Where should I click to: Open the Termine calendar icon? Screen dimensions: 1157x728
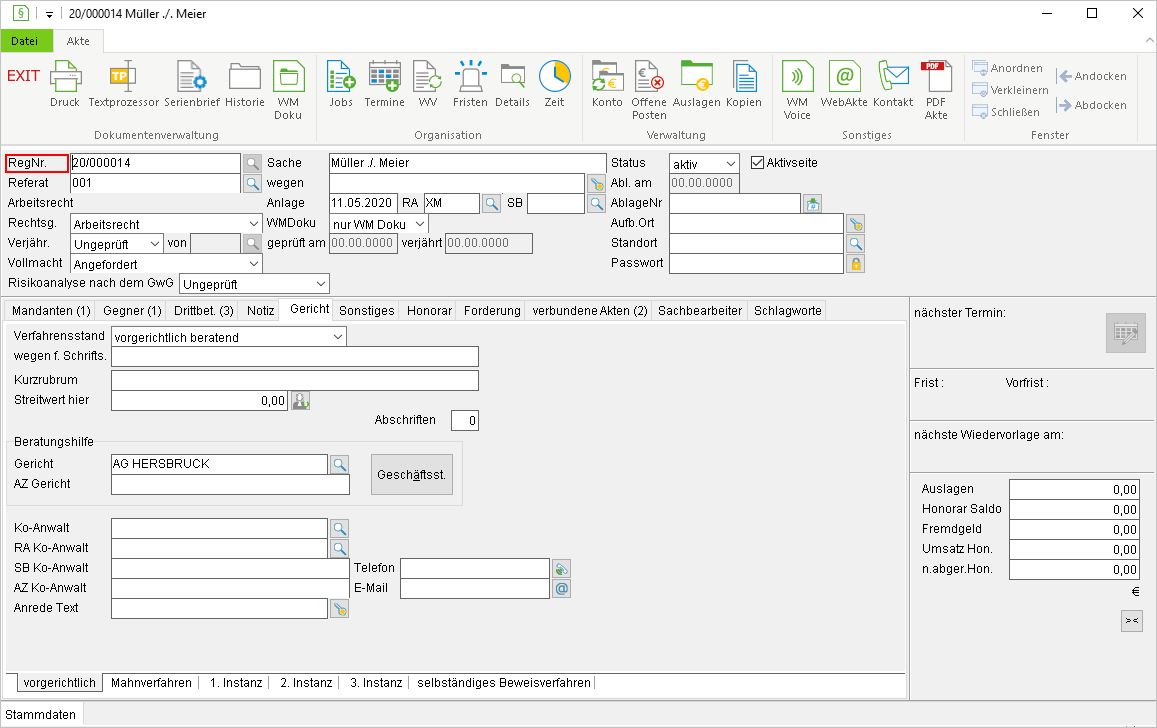click(x=384, y=83)
